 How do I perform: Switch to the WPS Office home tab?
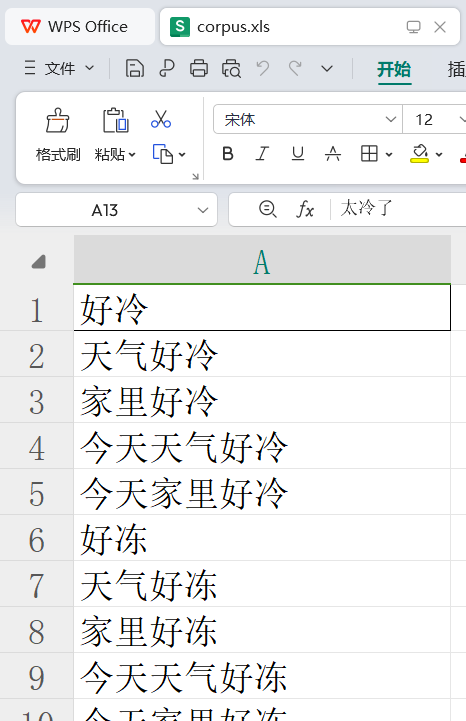[x=80, y=27]
